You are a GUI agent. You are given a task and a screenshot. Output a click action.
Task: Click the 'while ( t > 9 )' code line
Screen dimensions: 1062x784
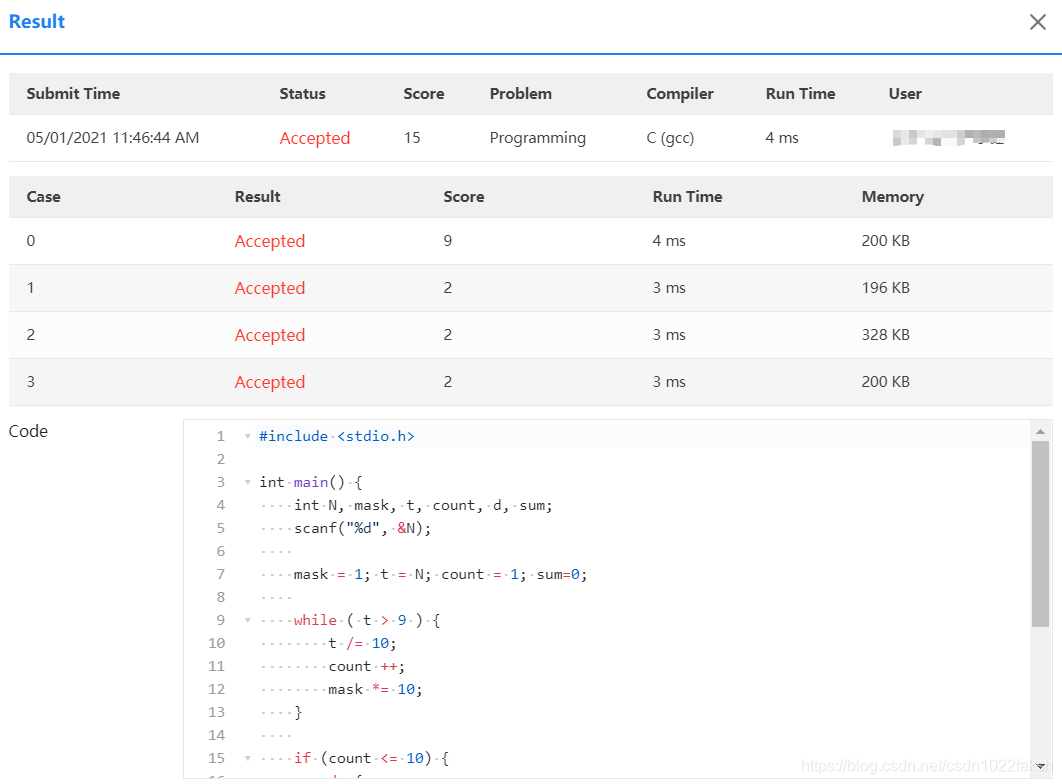coord(367,620)
